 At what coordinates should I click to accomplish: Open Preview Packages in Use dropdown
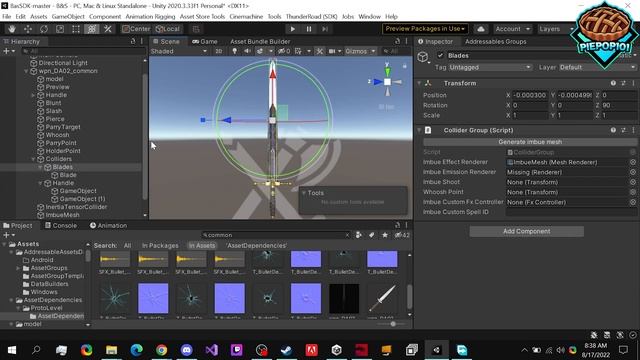pyautogui.click(x=425, y=29)
